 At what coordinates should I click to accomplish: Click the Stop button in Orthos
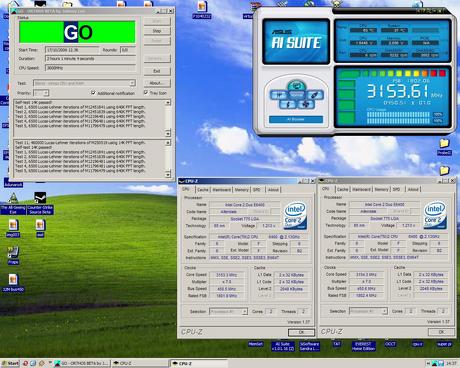(x=157, y=31)
